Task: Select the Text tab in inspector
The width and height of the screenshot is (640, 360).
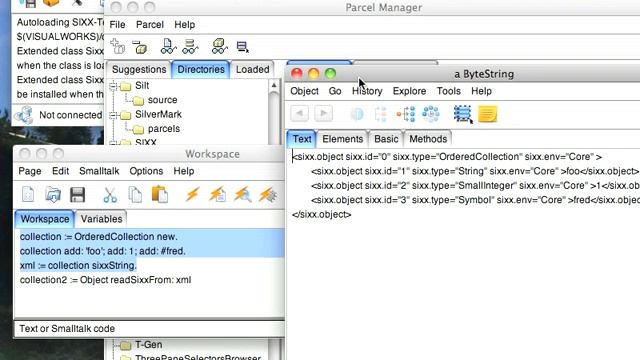Action: (x=302, y=139)
